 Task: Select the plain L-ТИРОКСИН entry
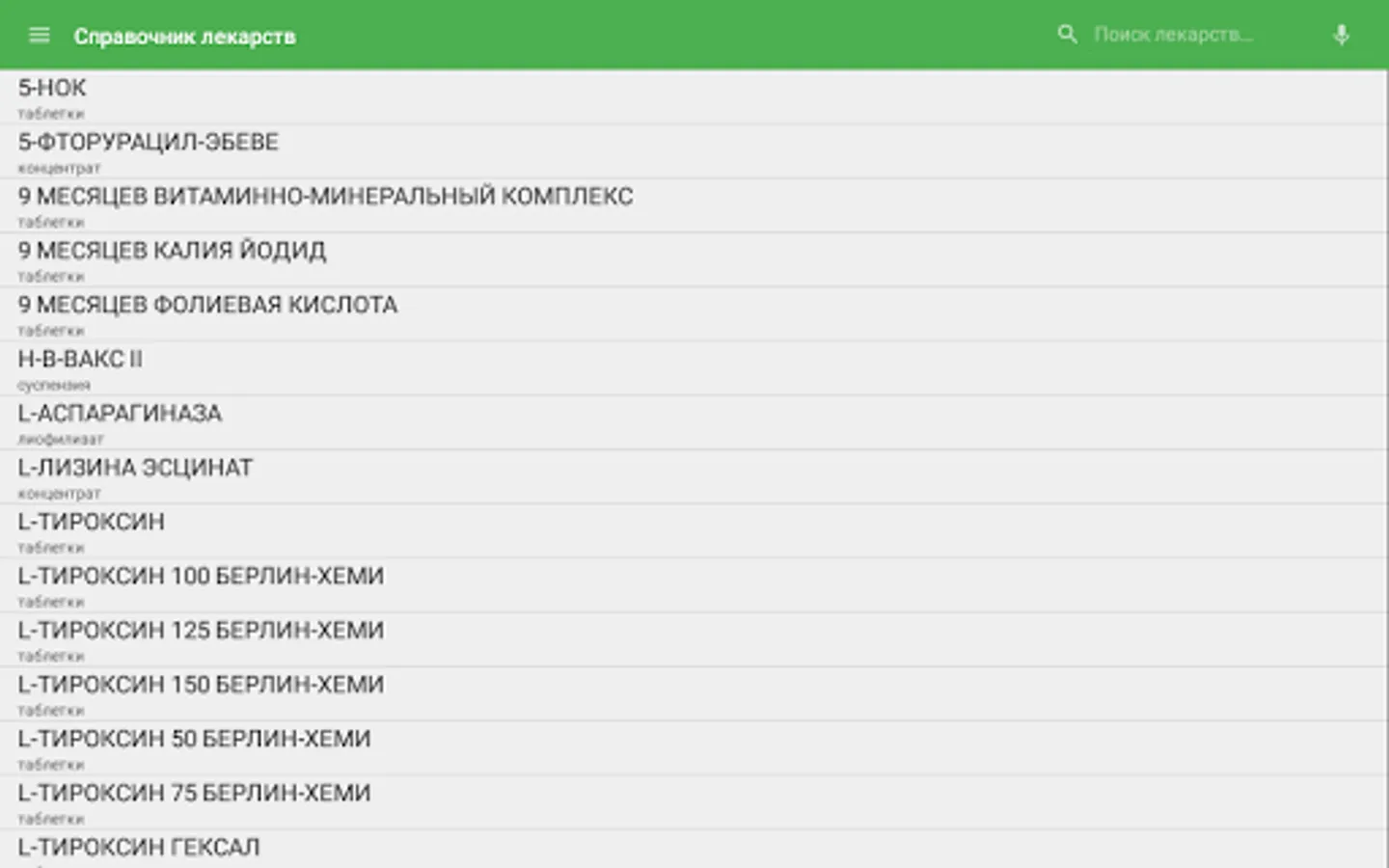694,530
